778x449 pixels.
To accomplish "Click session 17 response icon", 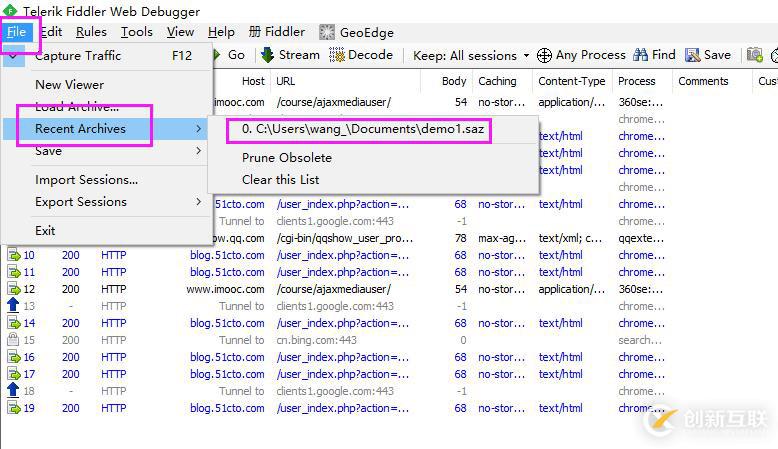I will pos(13,374).
